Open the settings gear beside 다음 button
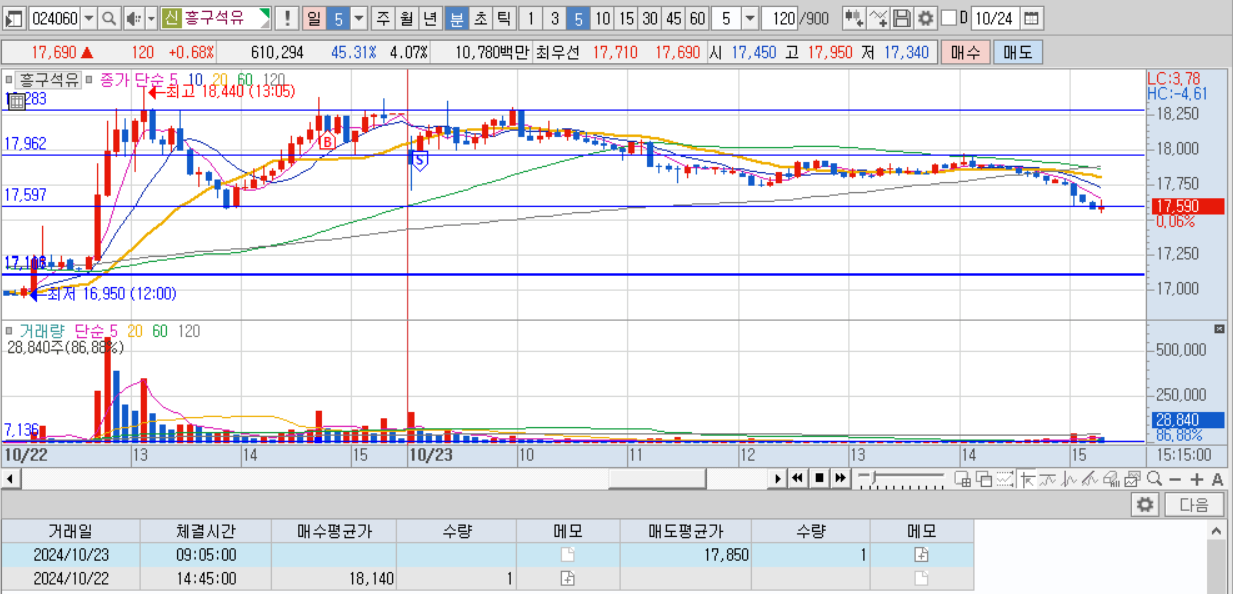 point(1146,505)
